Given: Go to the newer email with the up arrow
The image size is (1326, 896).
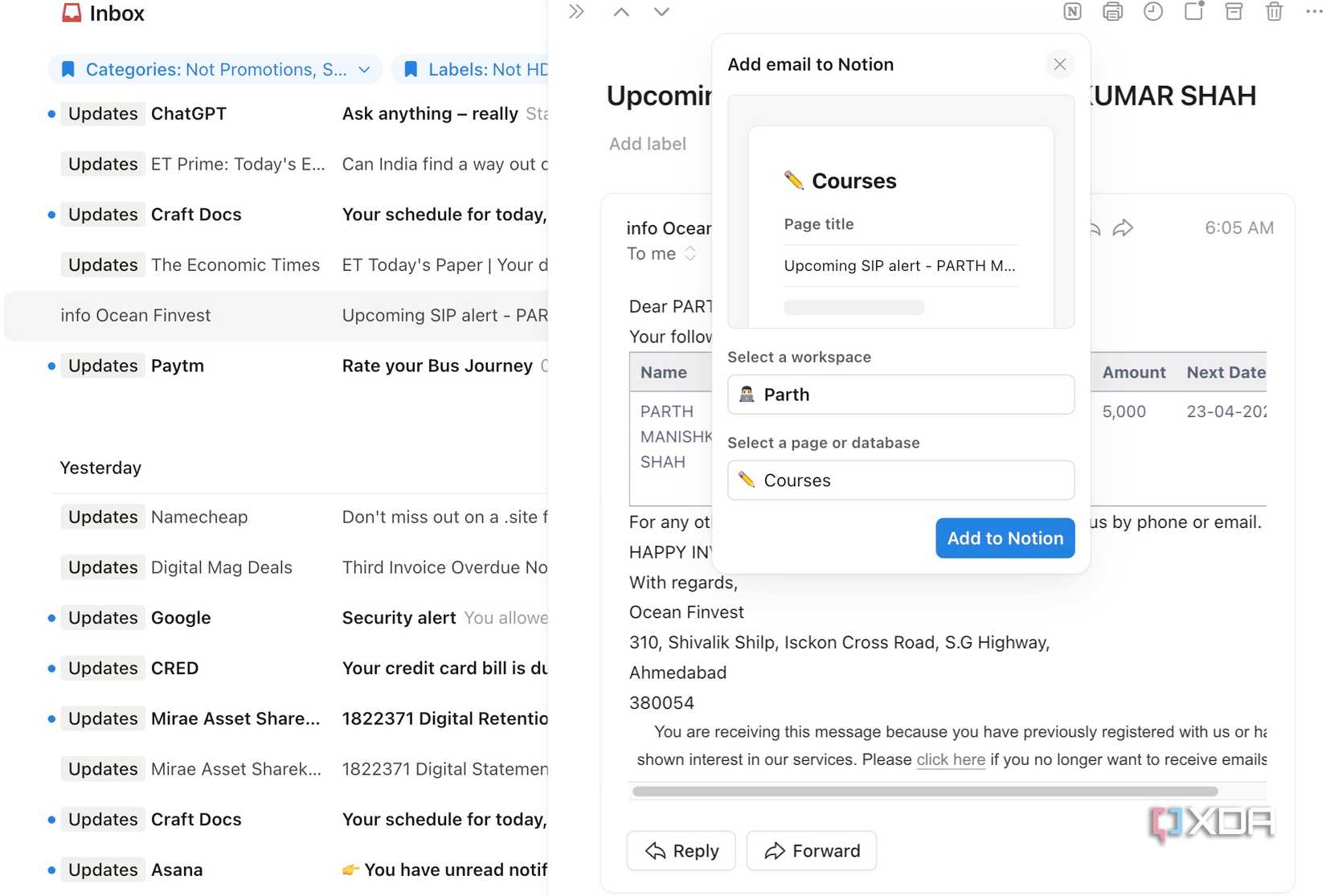Looking at the screenshot, I should click(x=620, y=12).
